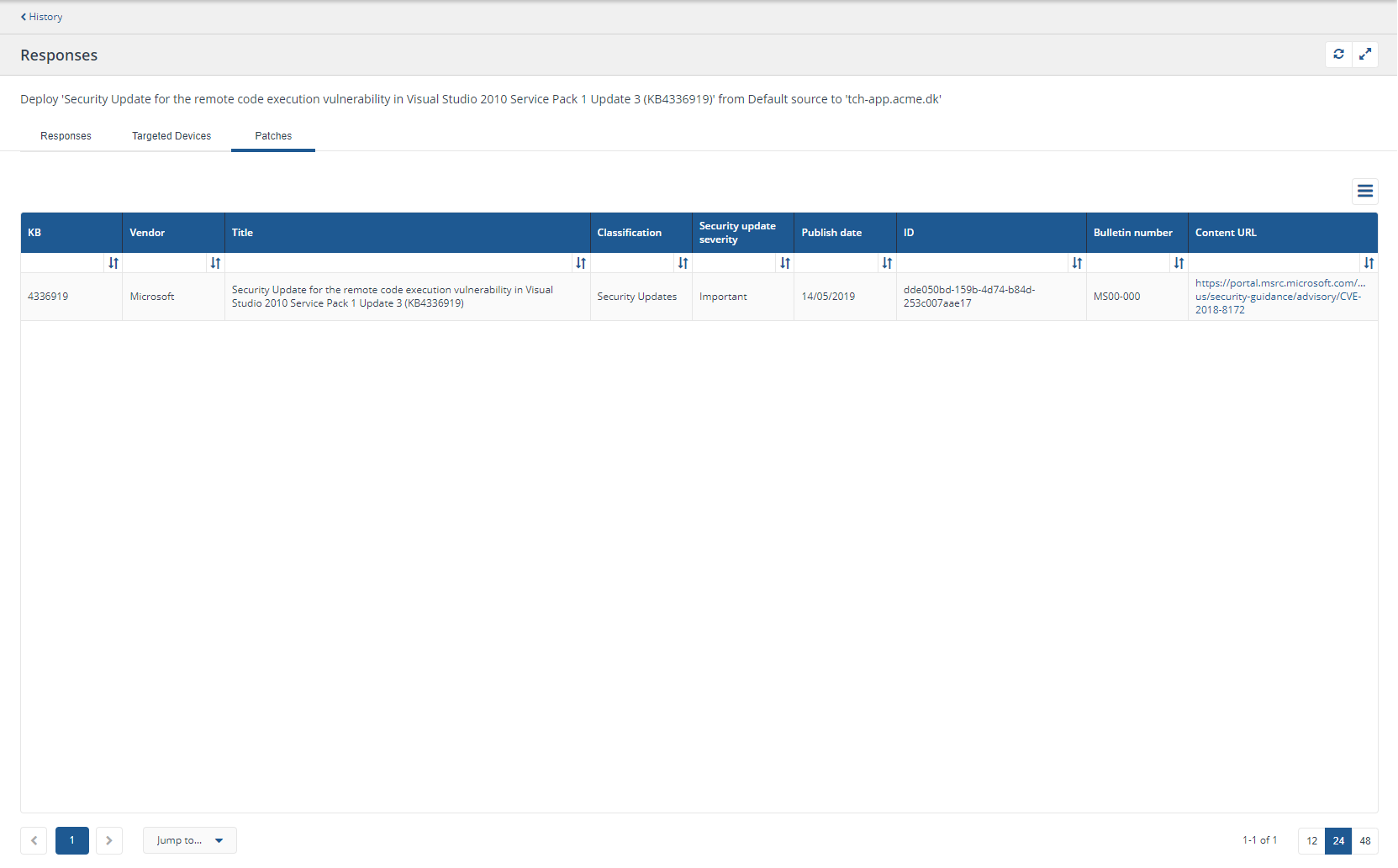1398x868 pixels.
Task: Sort by the ID column
Action: [x=1077, y=263]
